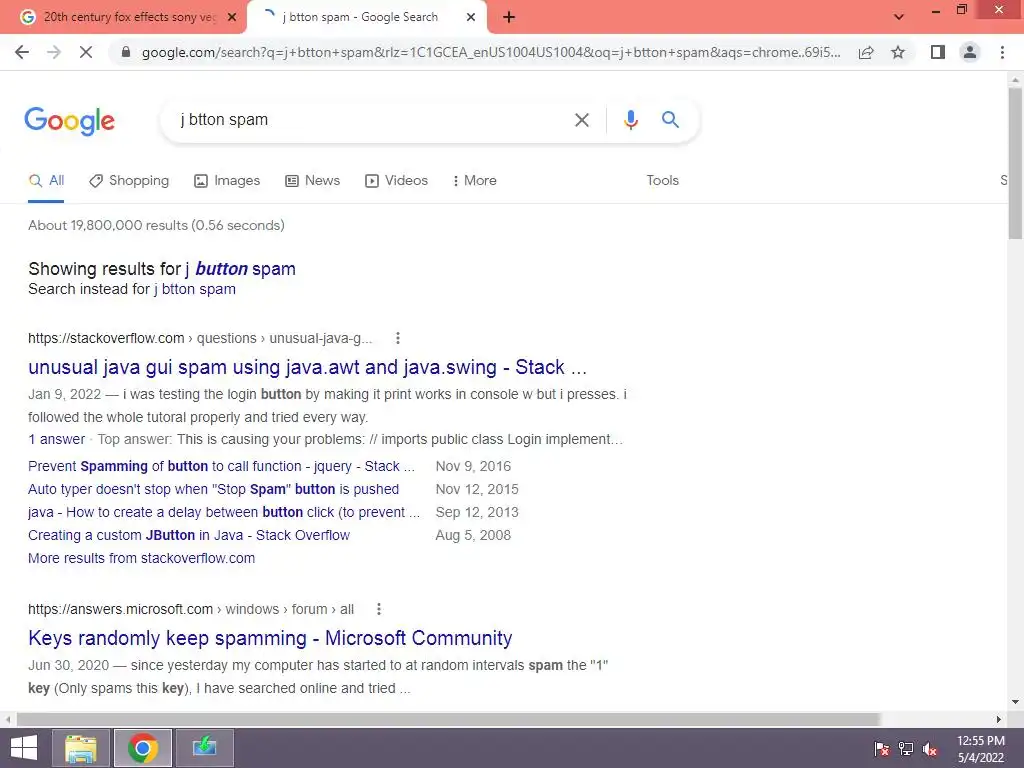Open a new tab with the plus button

(509, 18)
